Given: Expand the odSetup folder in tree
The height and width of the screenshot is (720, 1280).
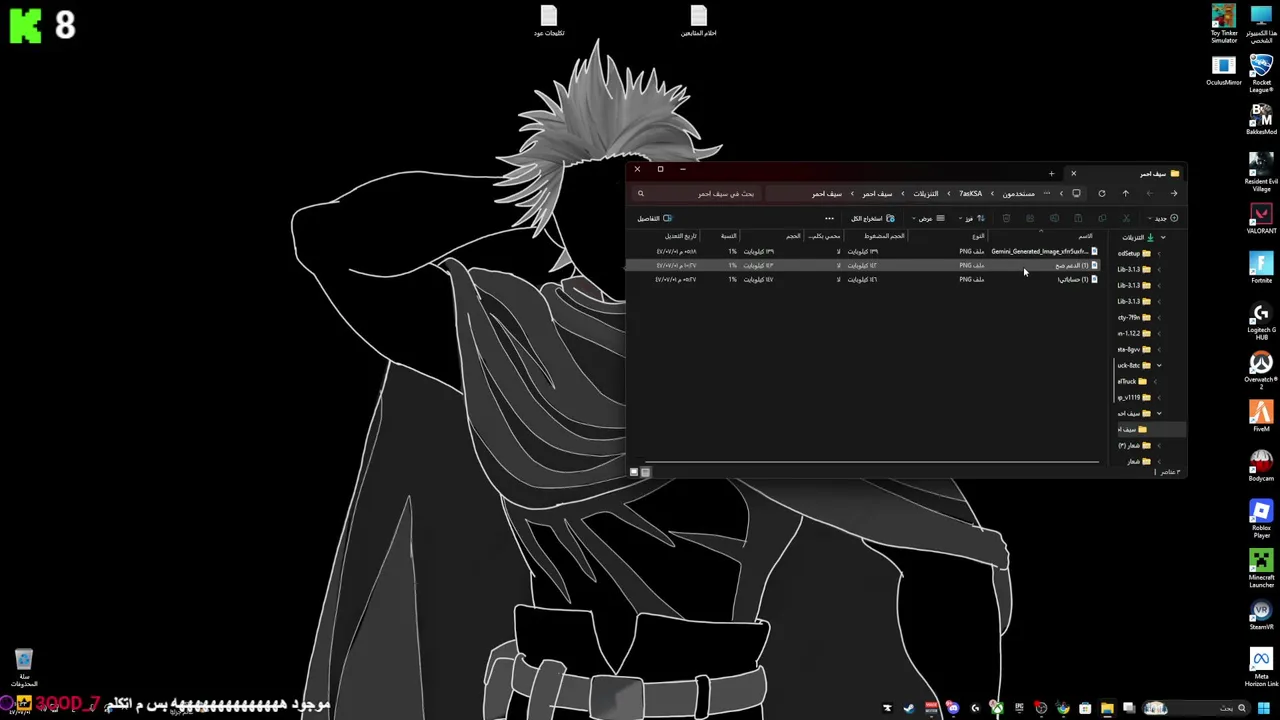Looking at the screenshot, I should 1159,253.
